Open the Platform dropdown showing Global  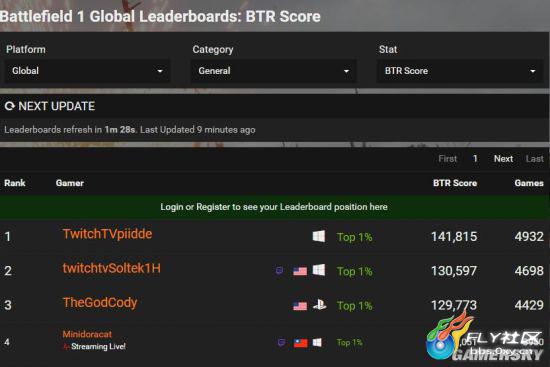tap(87, 71)
